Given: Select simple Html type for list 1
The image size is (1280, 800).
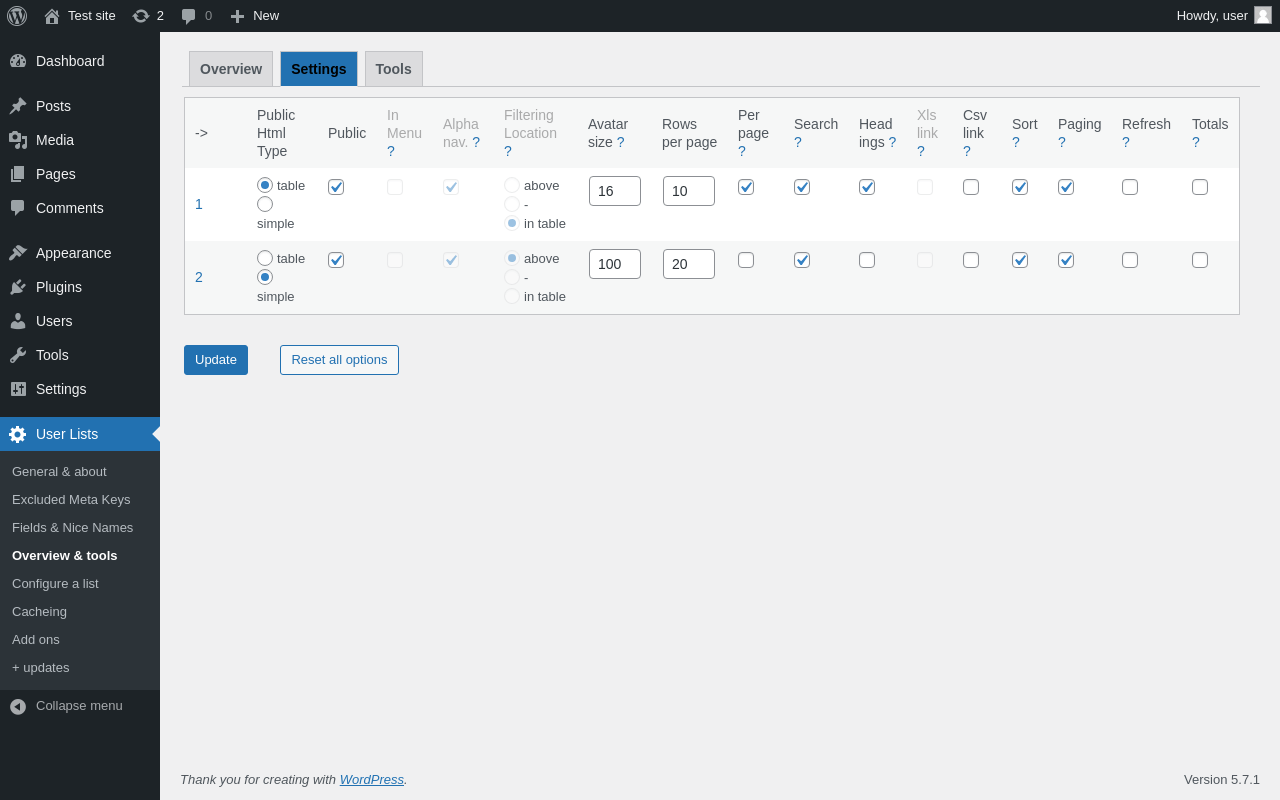Looking at the screenshot, I should (265, 204).
